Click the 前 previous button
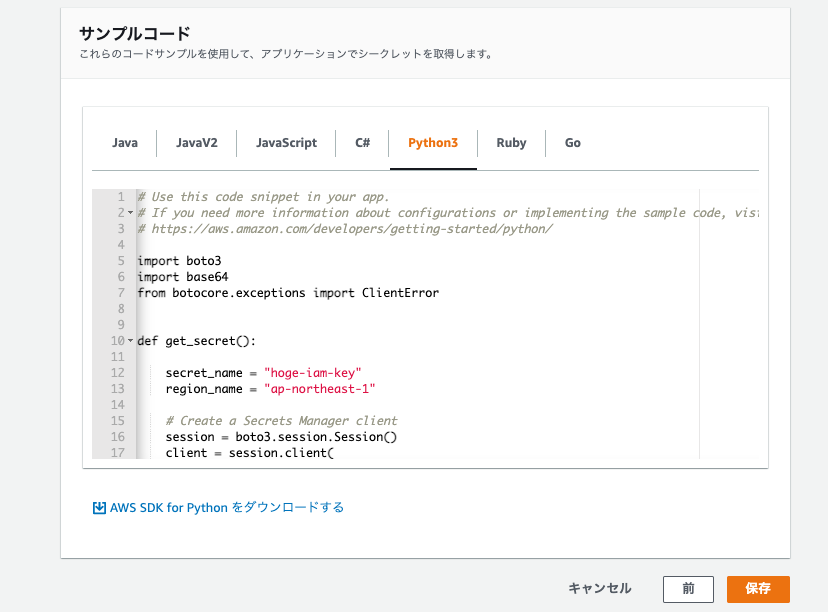 (x=688, y=589)
